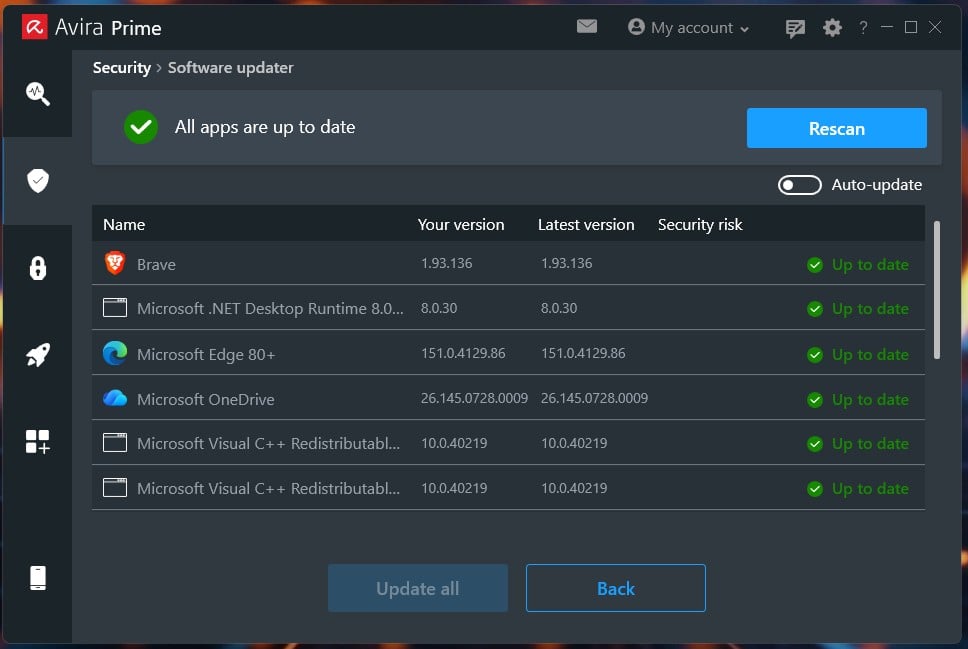
Task: Open the Privacy padlock sidebar icon
Action: pyautogui.click(x=38, y=268)
